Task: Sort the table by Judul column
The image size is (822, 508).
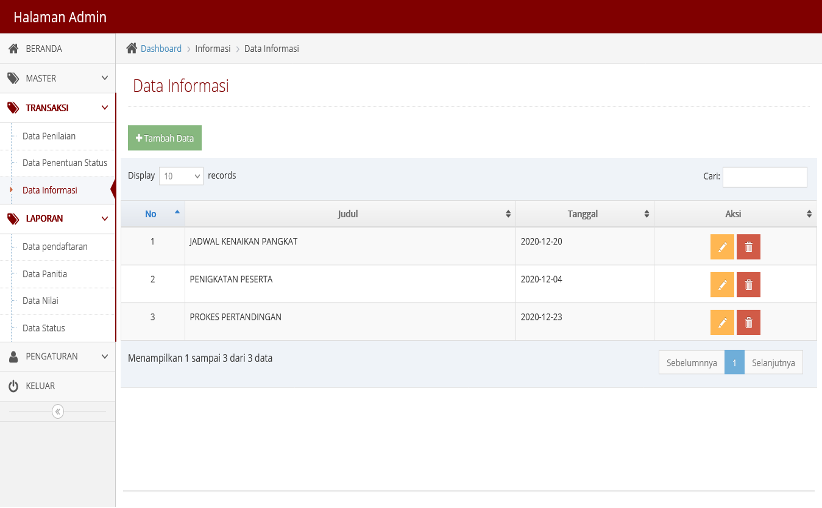Action: point(350,214)
